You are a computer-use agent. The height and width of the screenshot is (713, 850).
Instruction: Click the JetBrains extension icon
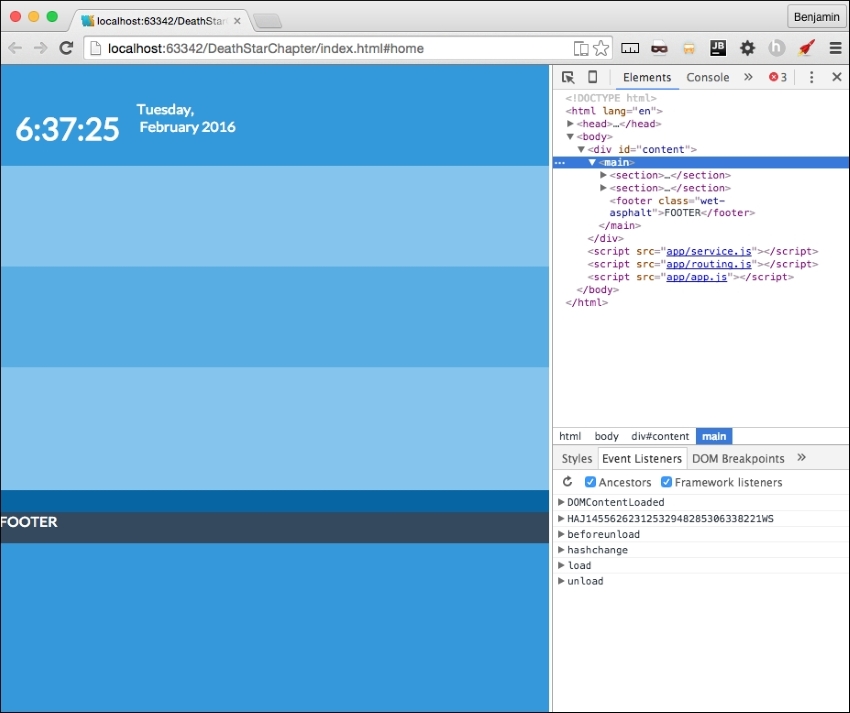tap(717, 47)
